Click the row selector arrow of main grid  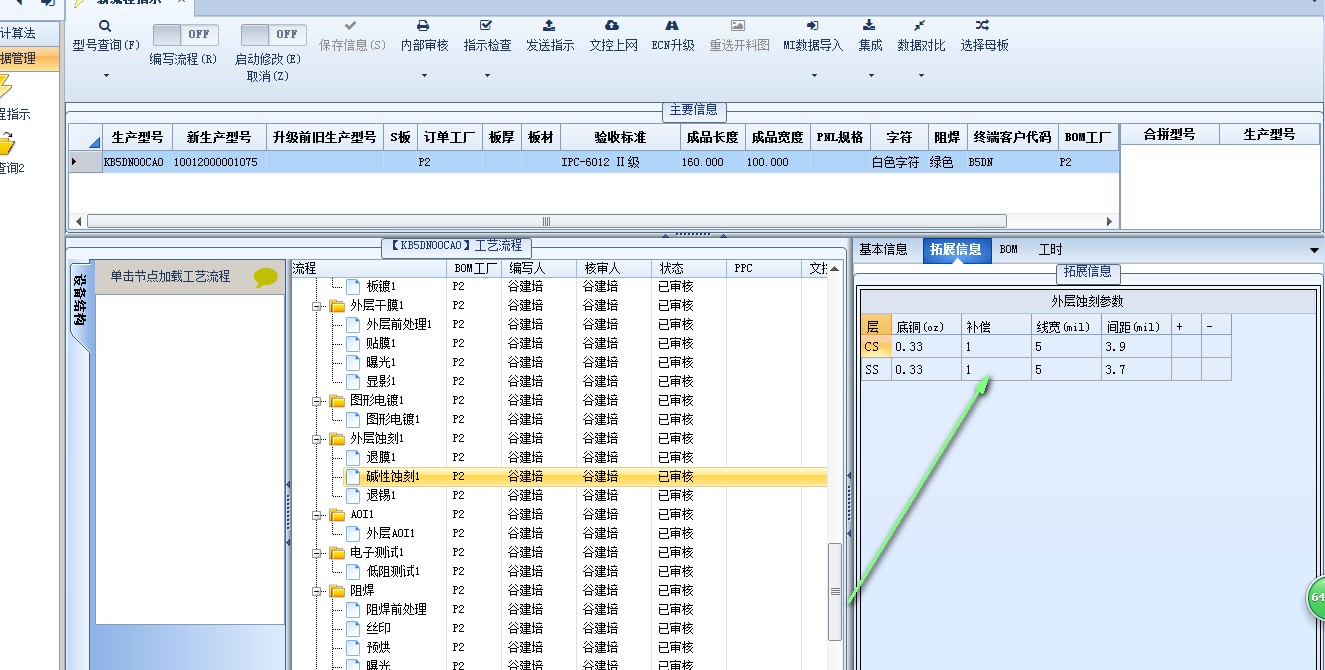tap(84, 162)
